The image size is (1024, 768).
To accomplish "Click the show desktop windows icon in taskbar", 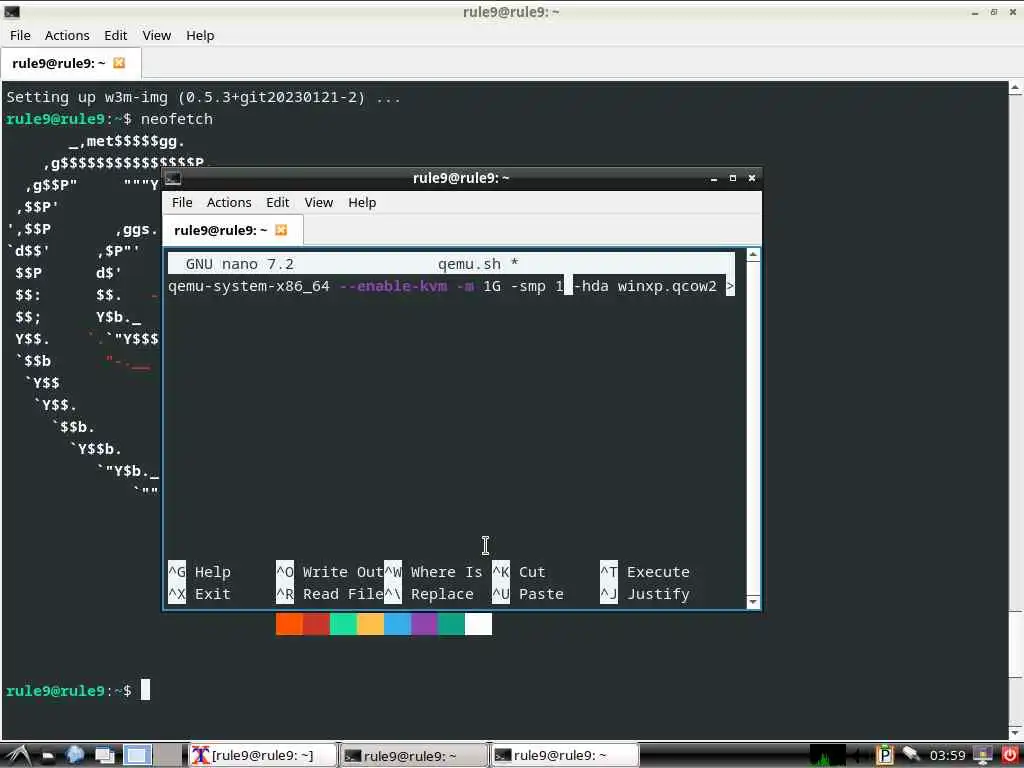I will click(x=104, y=756).
